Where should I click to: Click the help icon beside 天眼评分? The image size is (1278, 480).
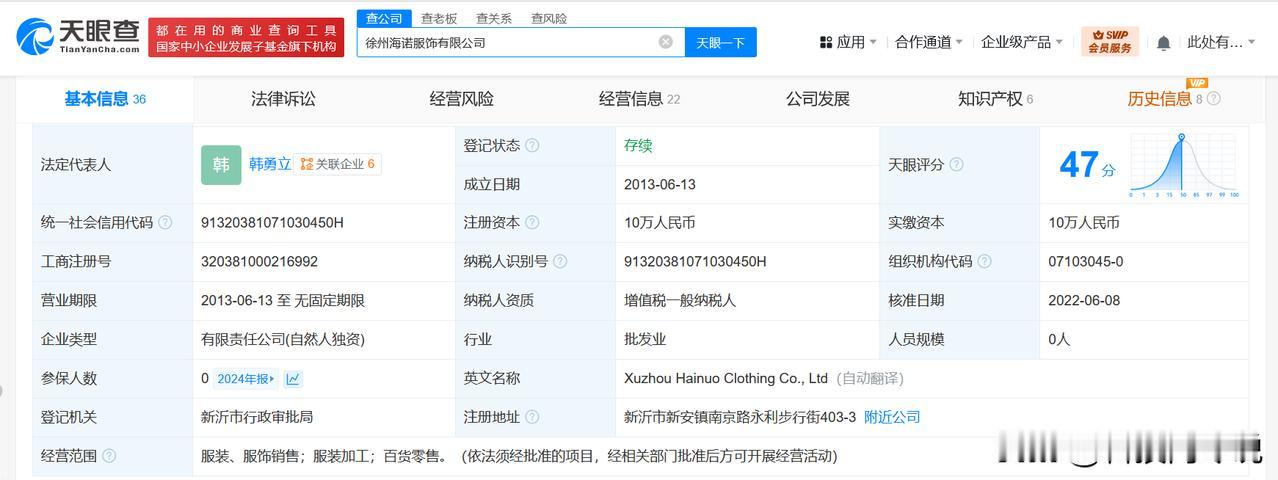(x=956, y=164)
